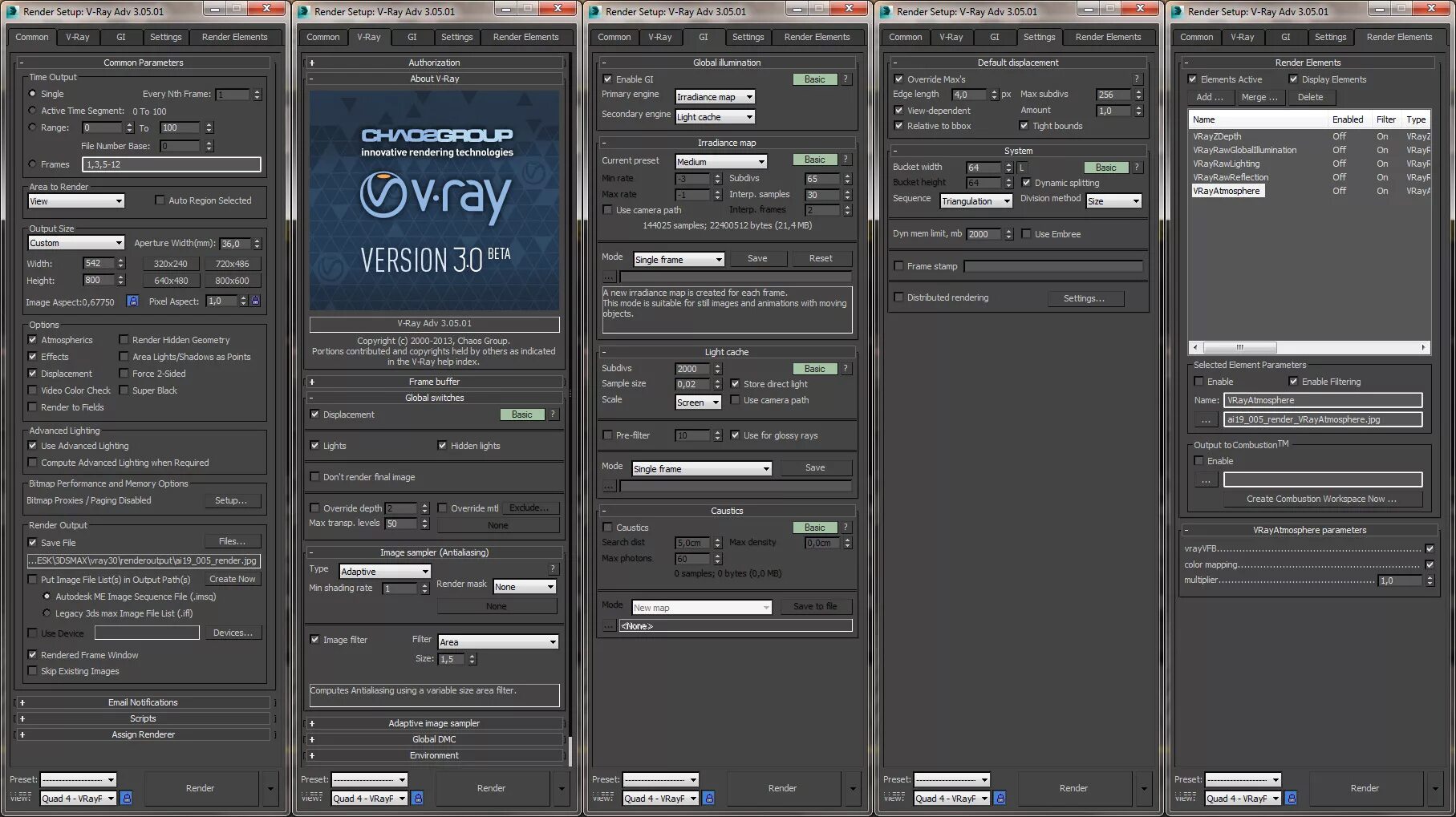Open the Image sampler help question mark
Viewport: 1456px width, 817px height.
coord(553,569)
